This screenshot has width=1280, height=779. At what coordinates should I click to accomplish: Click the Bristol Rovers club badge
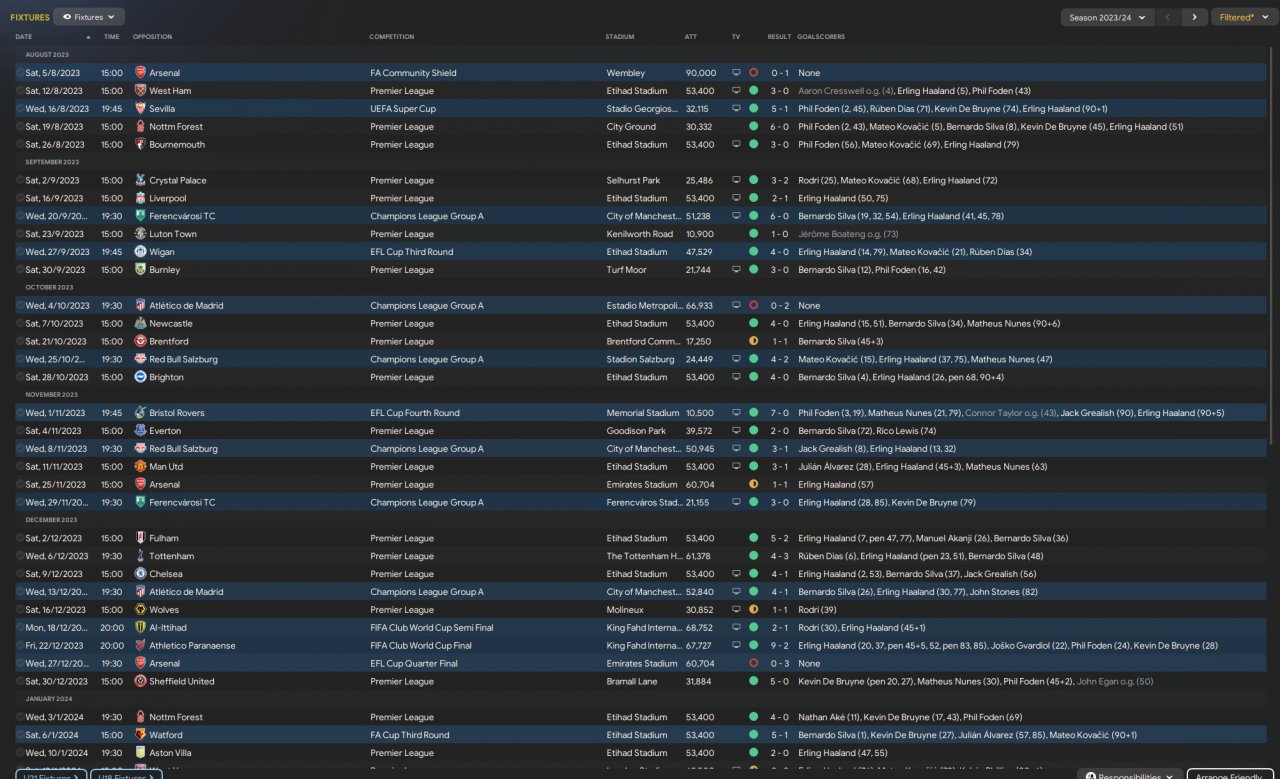(140, 413)
